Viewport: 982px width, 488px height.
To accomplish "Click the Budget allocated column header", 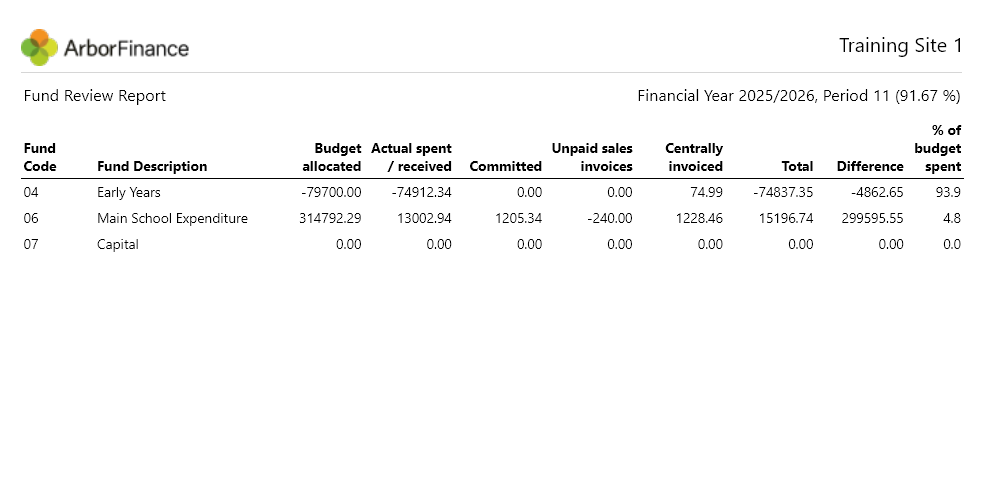I will 331,157.
